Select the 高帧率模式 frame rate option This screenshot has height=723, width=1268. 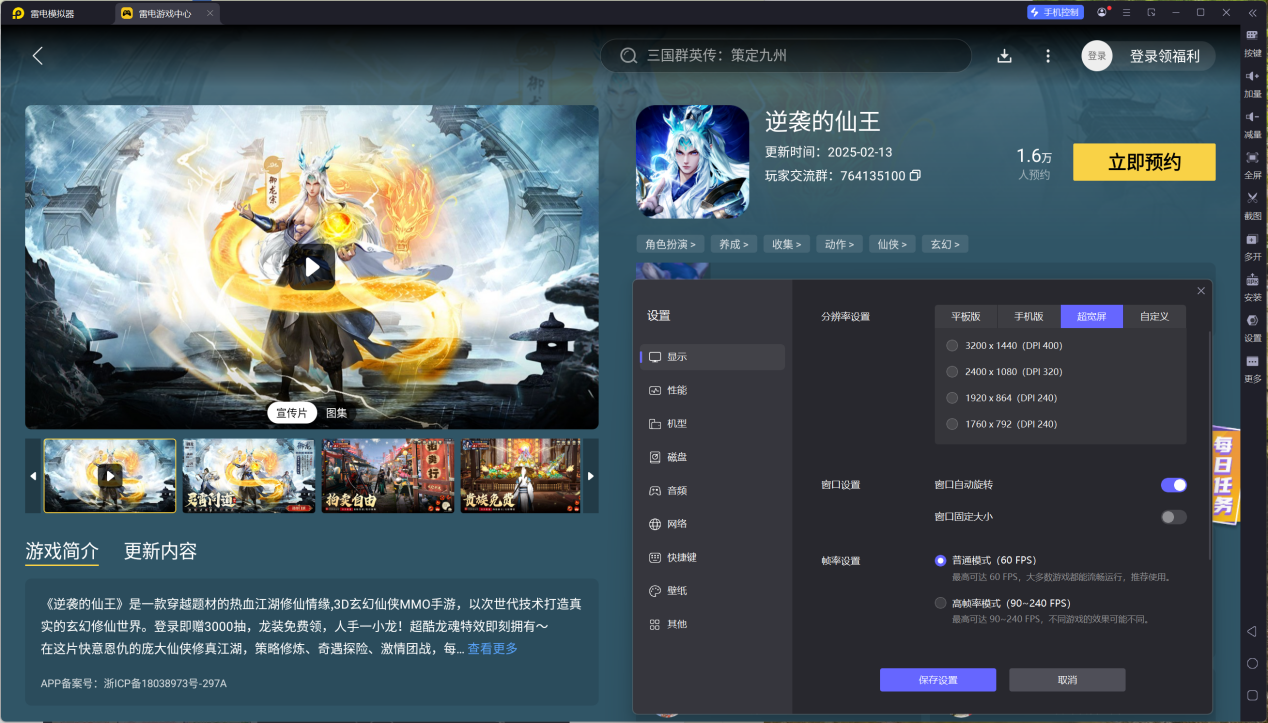[x=940, y=602]
